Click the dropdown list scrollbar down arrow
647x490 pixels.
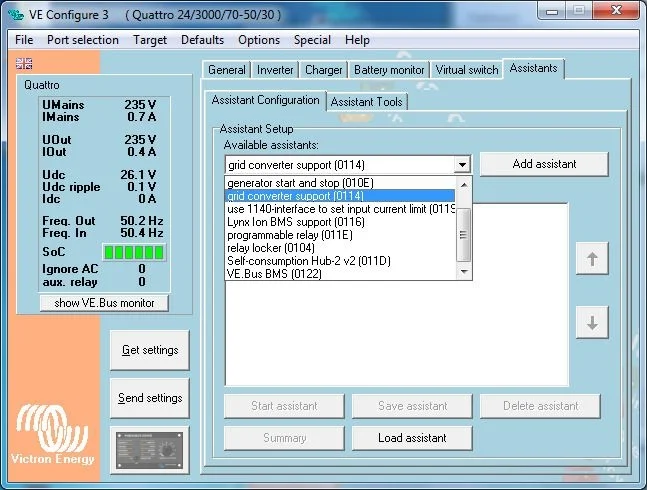point(464,272)
